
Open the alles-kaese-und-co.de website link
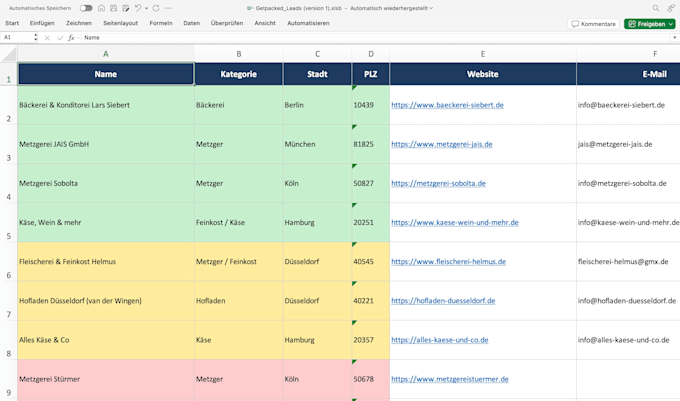coord(440,340)
